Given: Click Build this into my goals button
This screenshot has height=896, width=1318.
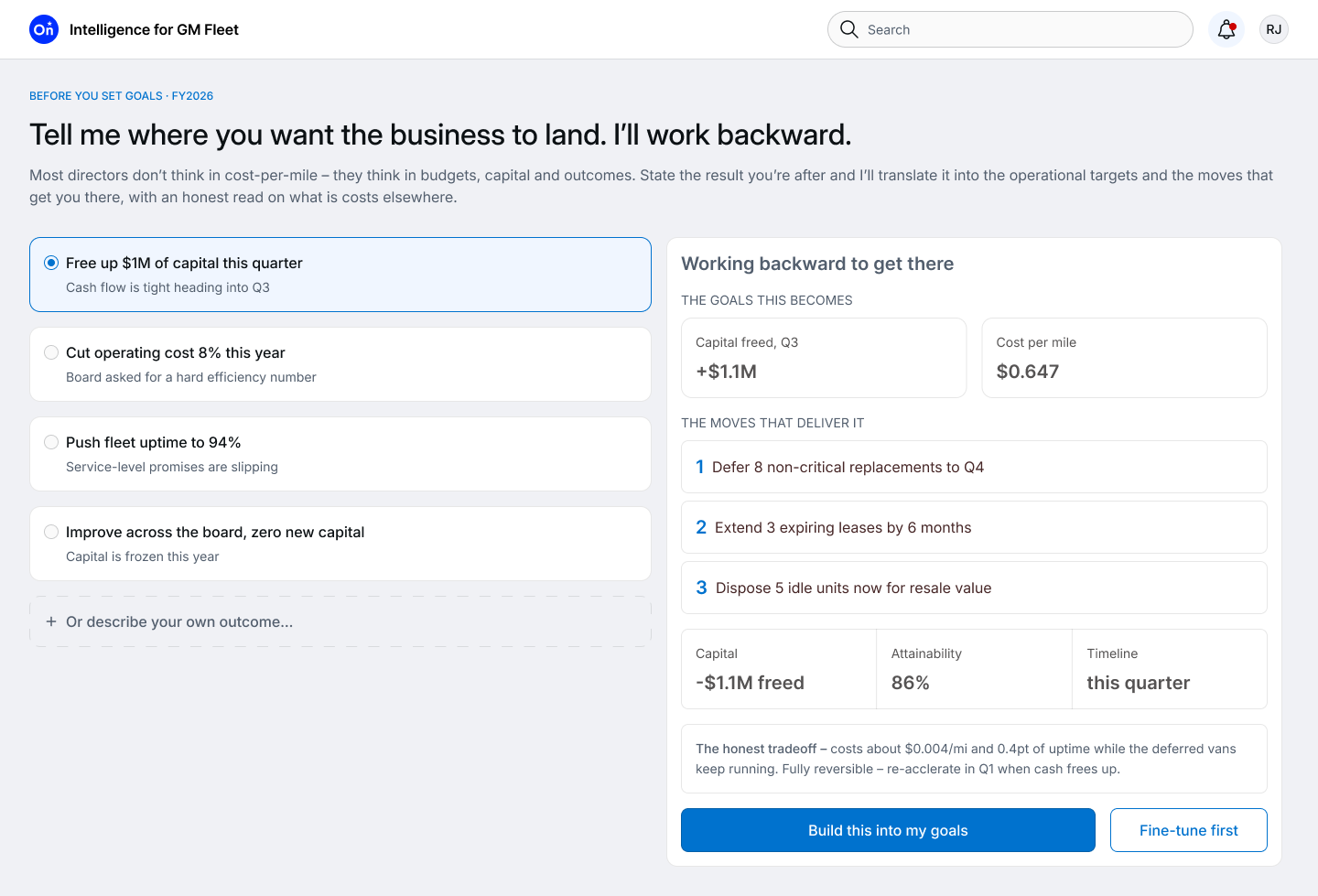Looking at the screenshot, I should [x=888, y=830].
